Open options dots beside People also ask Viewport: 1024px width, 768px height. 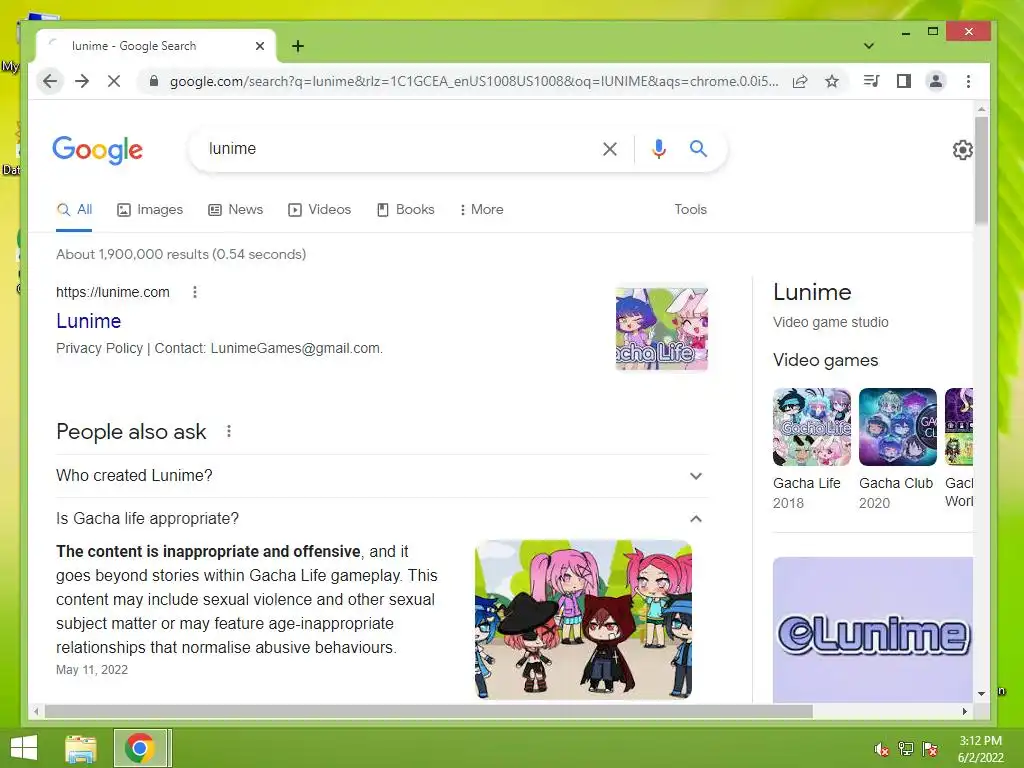(x=229, y=431)
